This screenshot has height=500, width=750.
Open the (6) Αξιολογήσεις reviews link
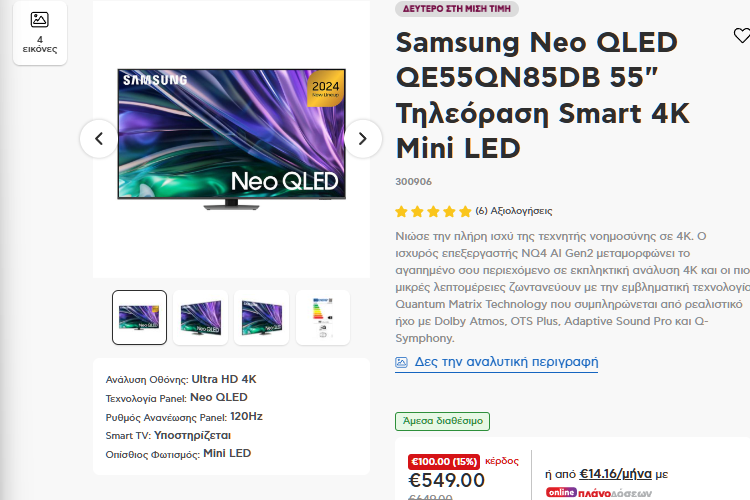pyautogui.click(x=514, y=211)
